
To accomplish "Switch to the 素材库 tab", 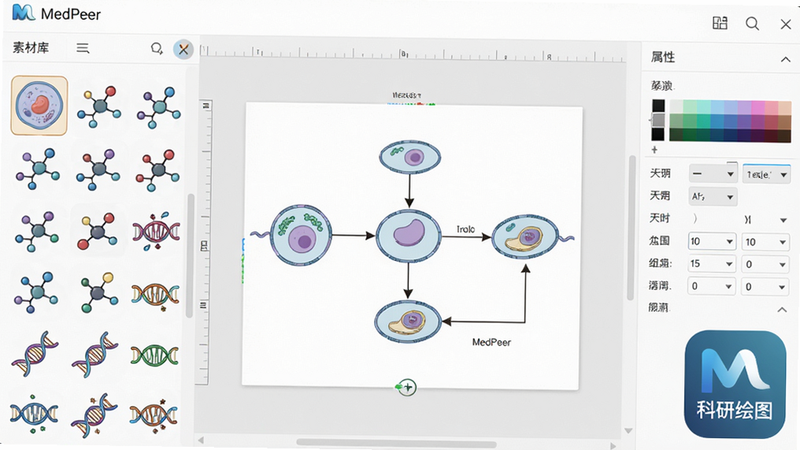I will coord(31,48).
